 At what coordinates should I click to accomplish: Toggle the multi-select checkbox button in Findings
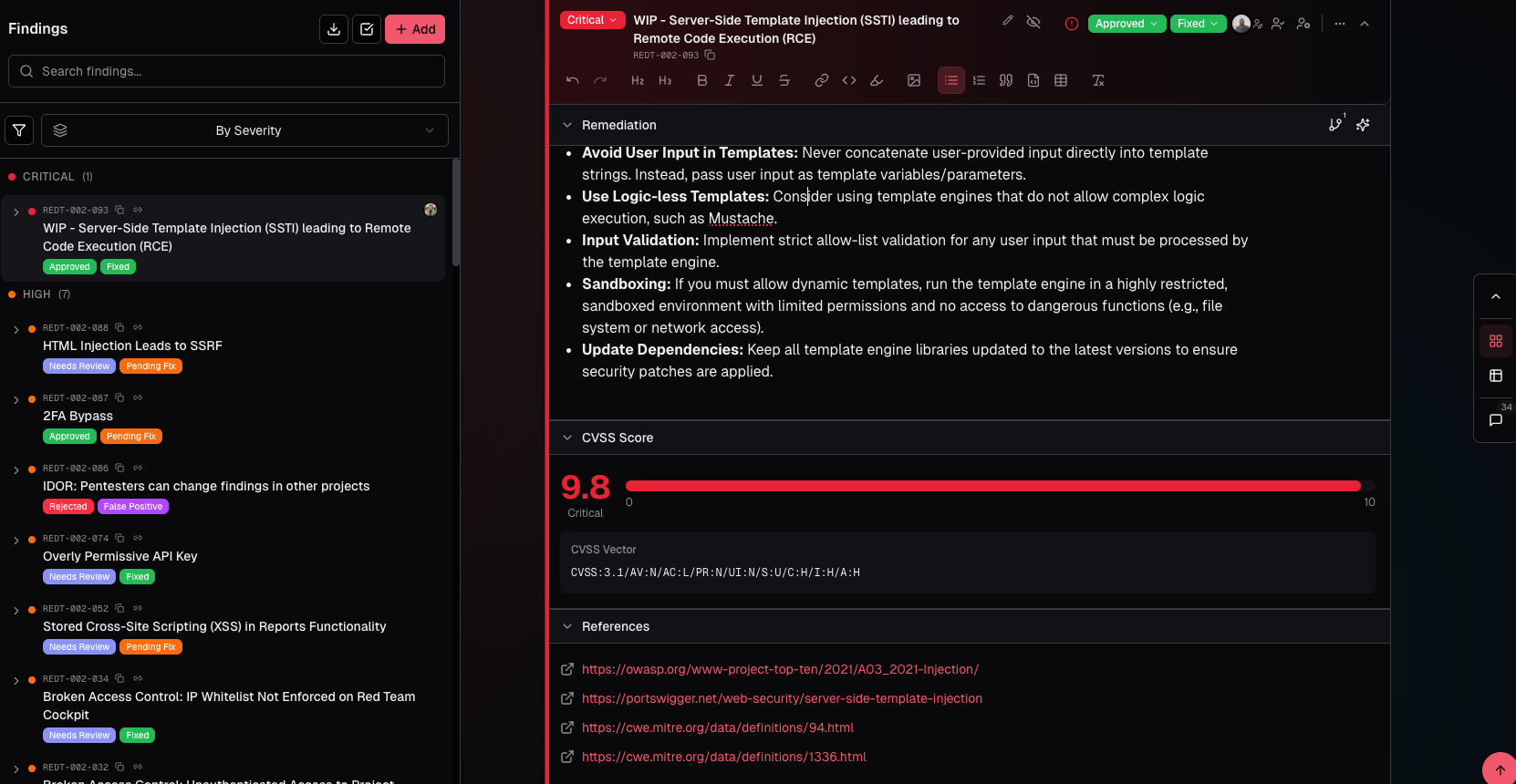pos(367,29)
